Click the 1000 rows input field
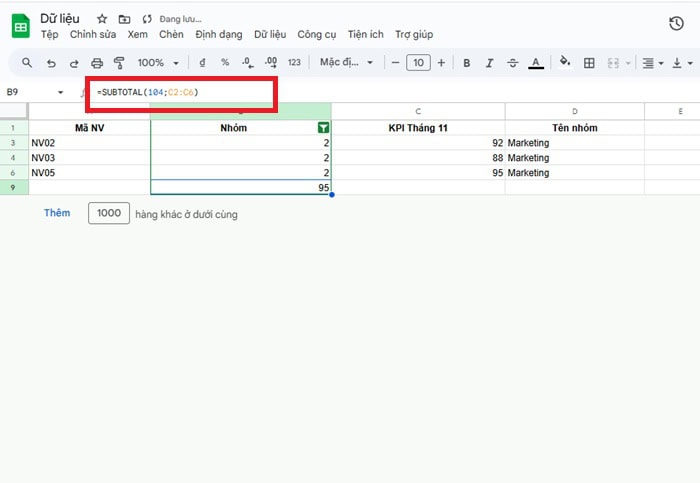 (109, 213)
